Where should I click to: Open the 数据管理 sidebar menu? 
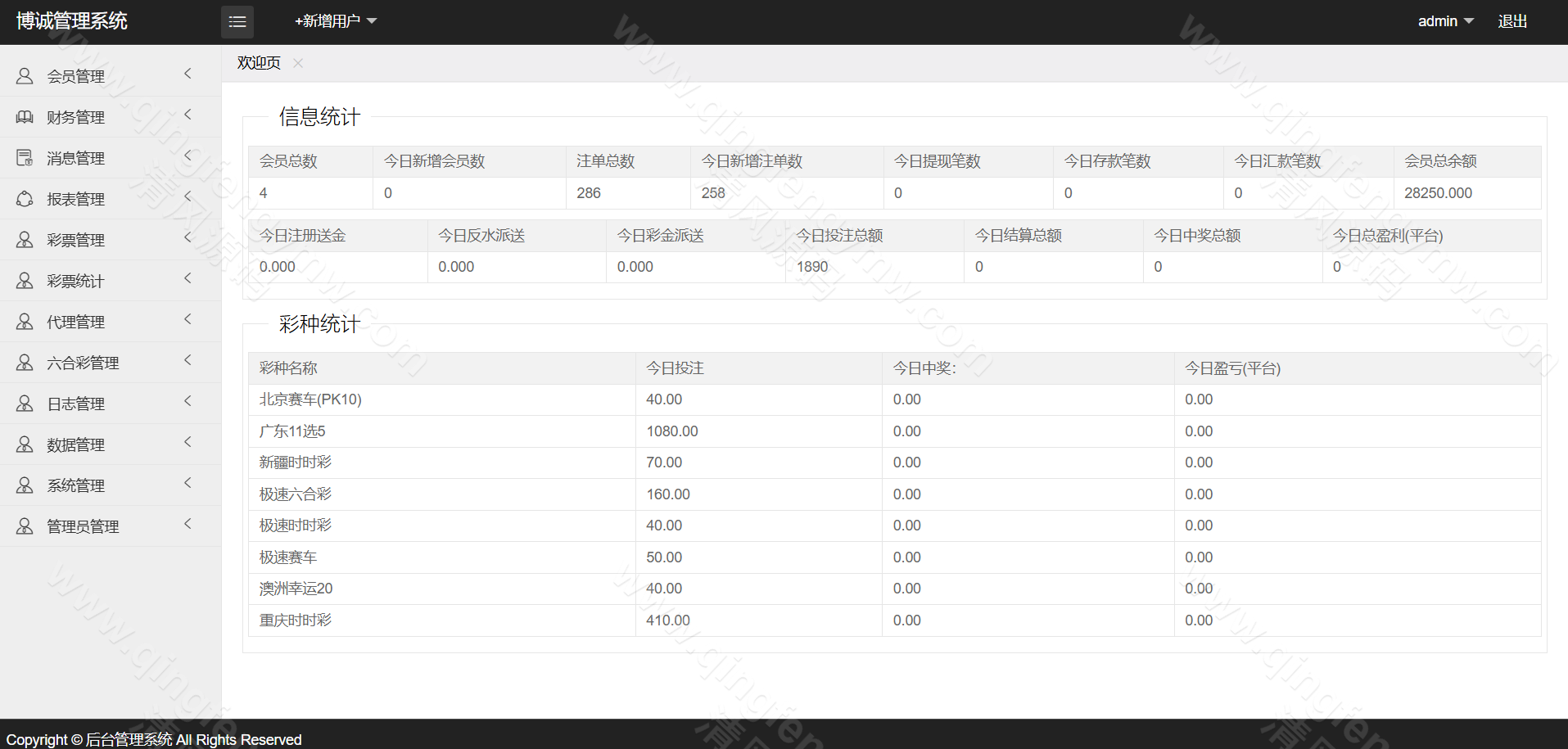(x=75, y=444)
